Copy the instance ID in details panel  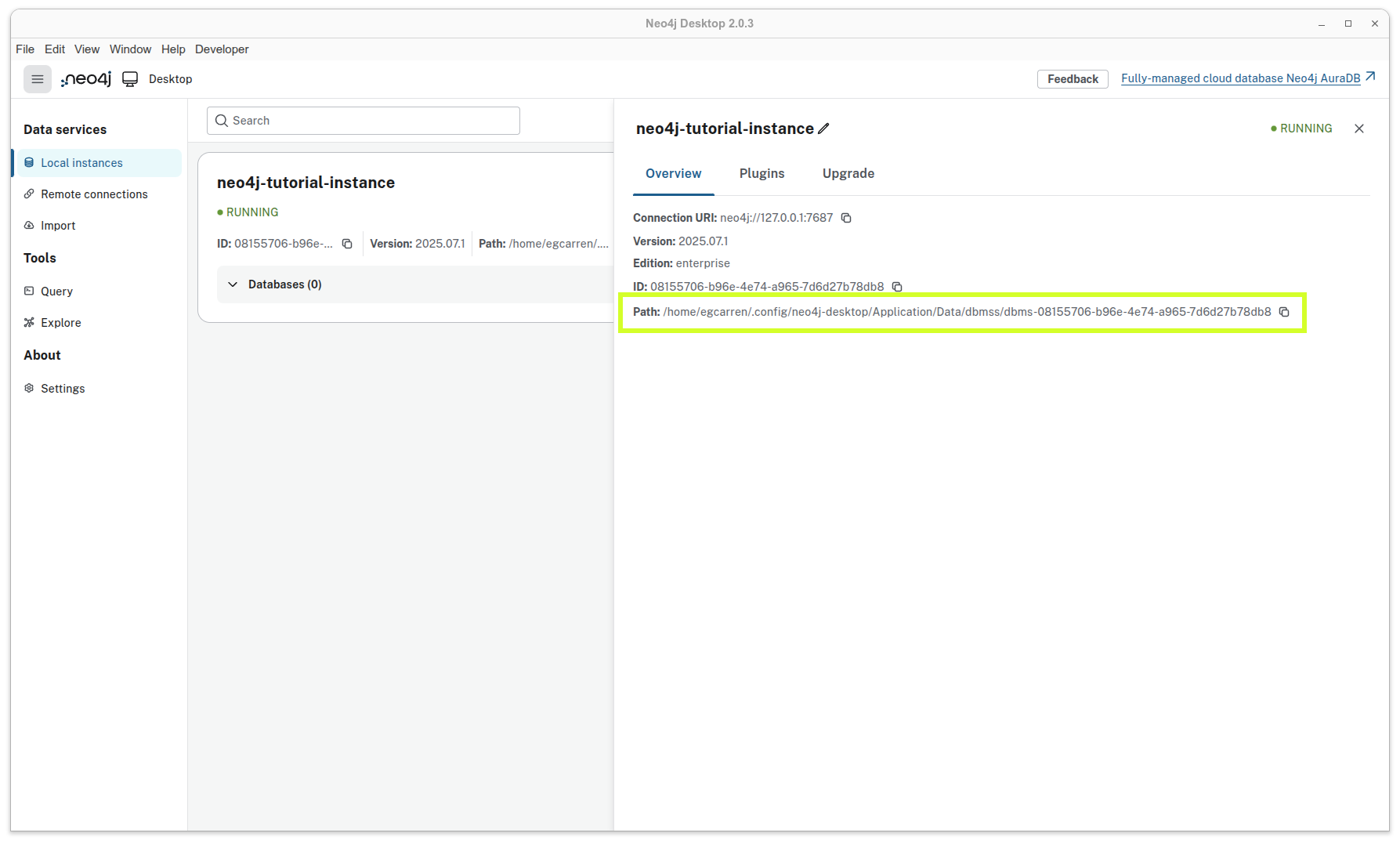pos(897,287)
